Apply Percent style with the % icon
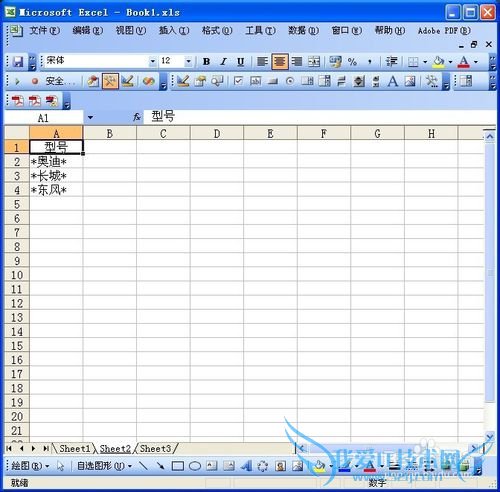The width and height of the screenshot is (500, 492). coord(352,62)
